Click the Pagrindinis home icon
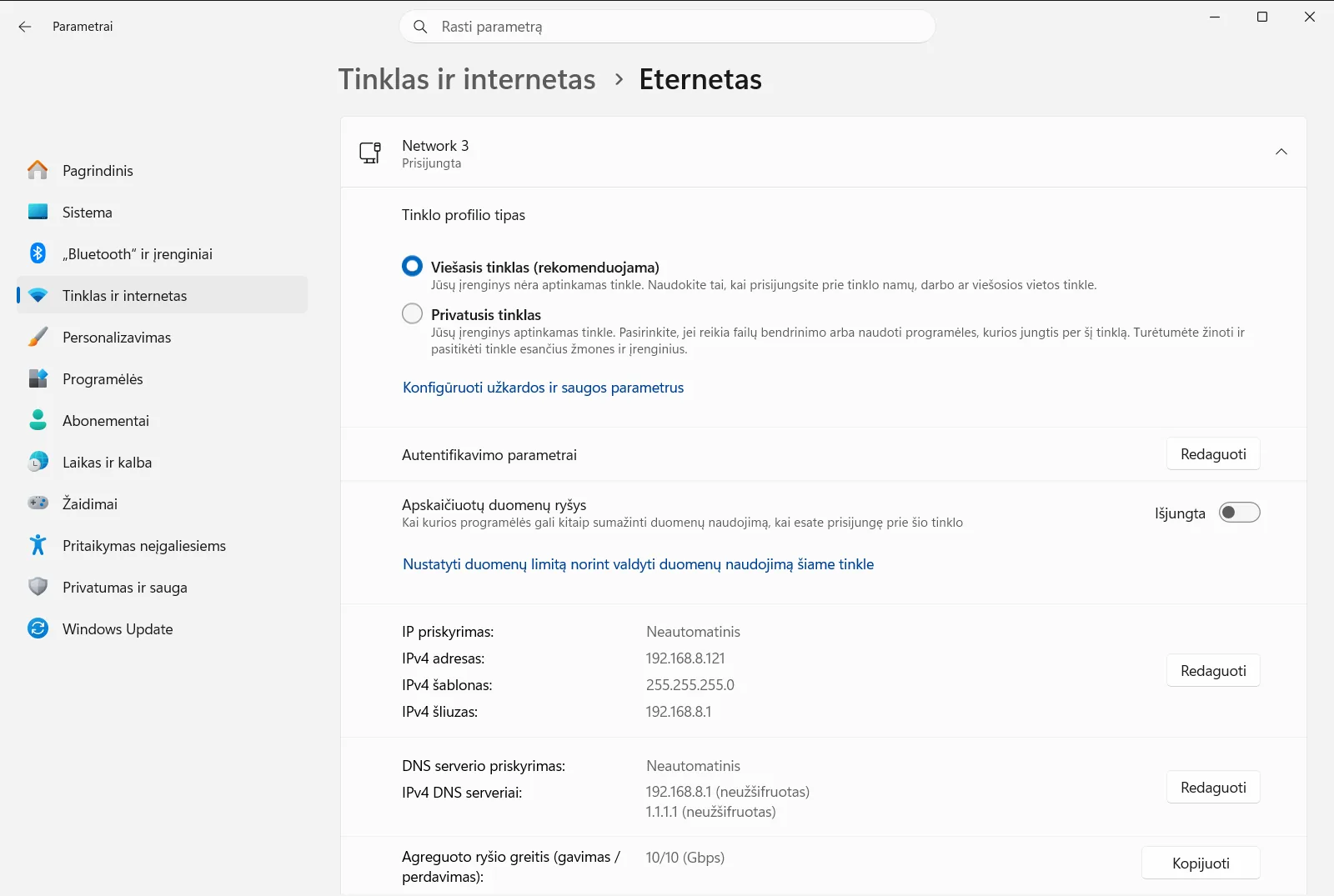The width and height of the screenshot is (1334, 896). click(x=38, y=170)
